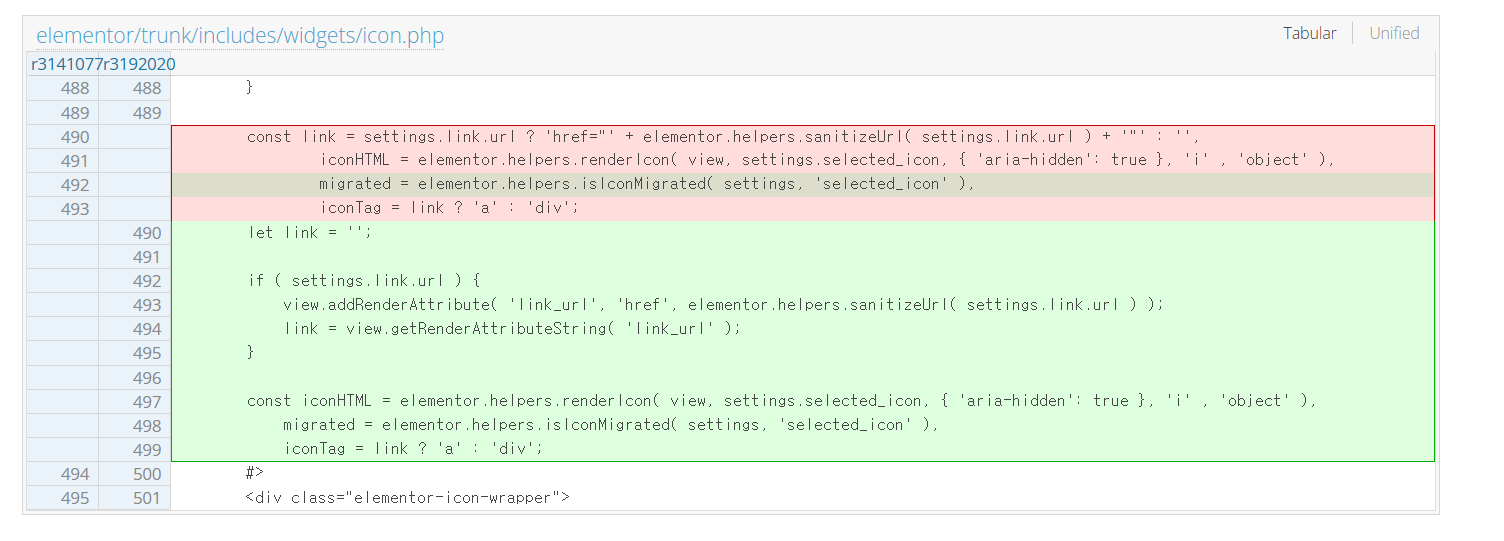
Task: Click the 'view.getRenderAttributeString' code line
Action: (803, 329)
